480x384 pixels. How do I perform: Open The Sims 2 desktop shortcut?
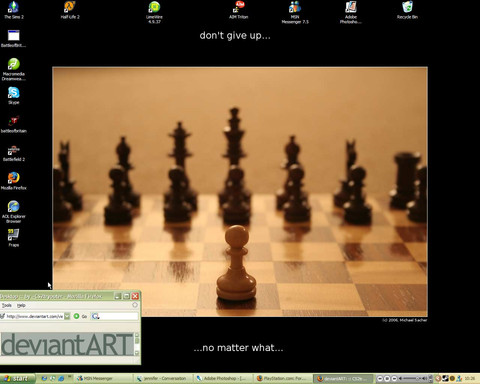click(x=14, y=10)
